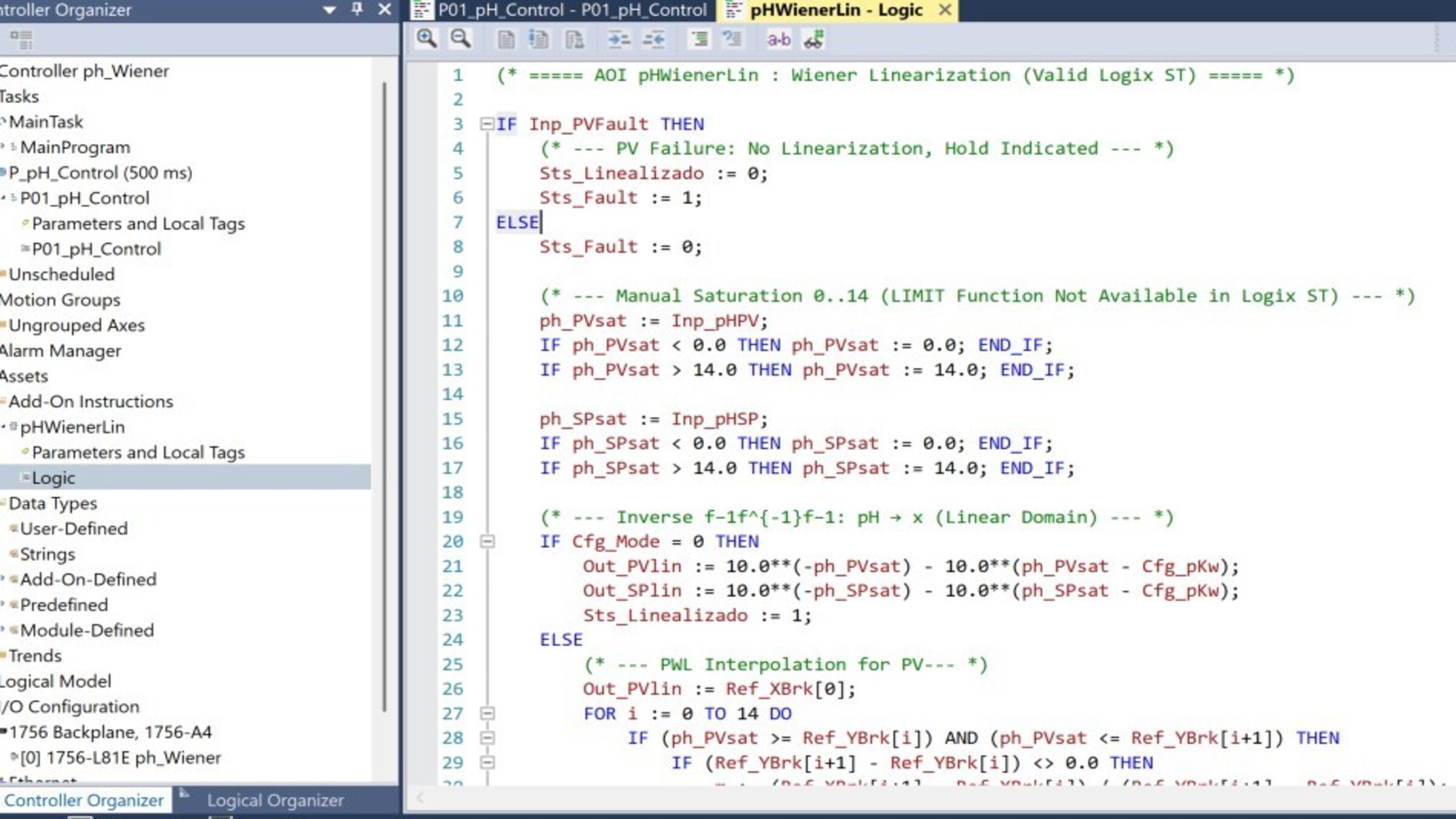Zoom out on the structured text editor
The width and height of the screenshot is (1456, 819).
tap(460, 39)
